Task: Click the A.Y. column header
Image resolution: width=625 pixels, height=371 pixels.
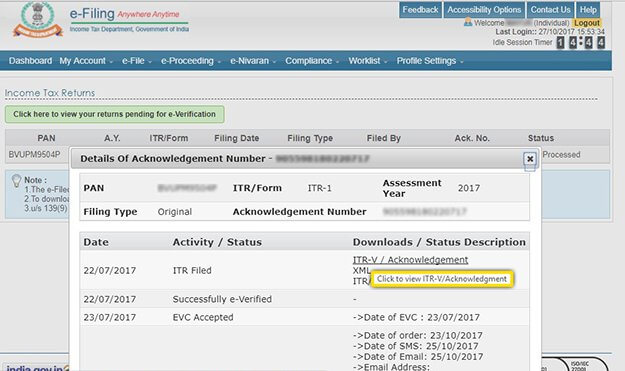Action: tap(112, 138)
